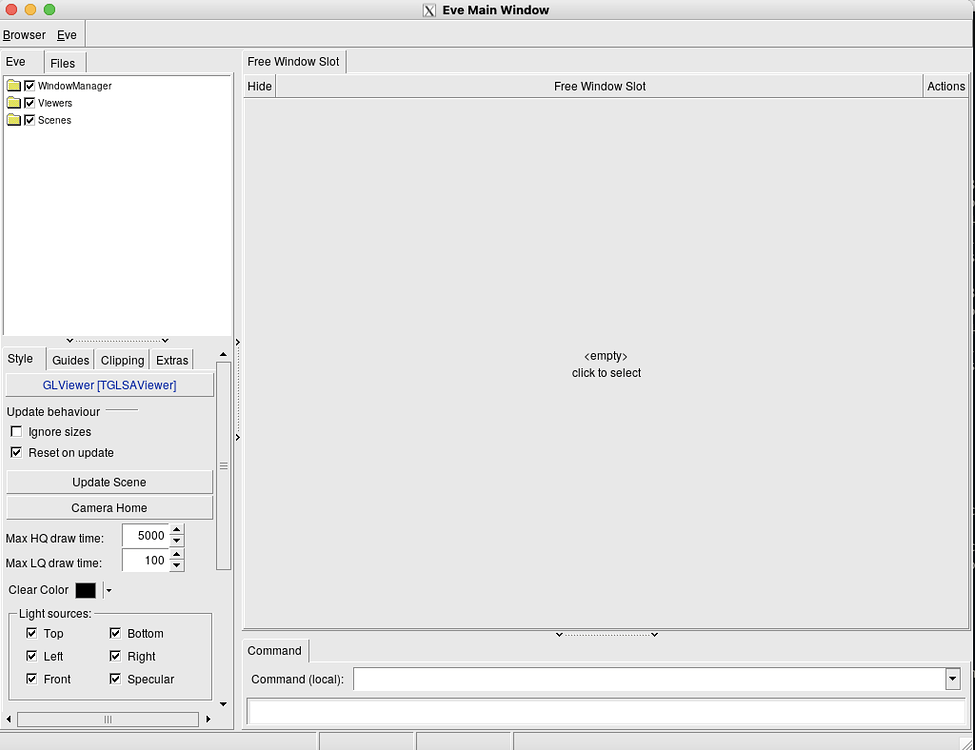Click the WindowManager folder icon
The width and height of the screenshot is (975, 750).
click(14, 85)
